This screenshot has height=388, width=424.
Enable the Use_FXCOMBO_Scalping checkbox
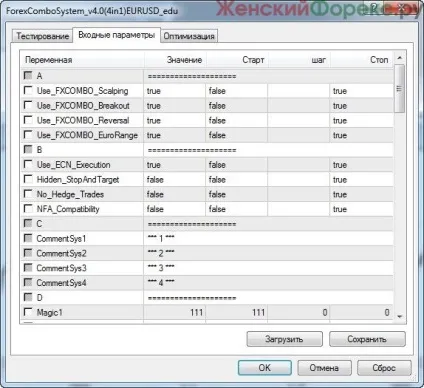click(x=28, y=90)
